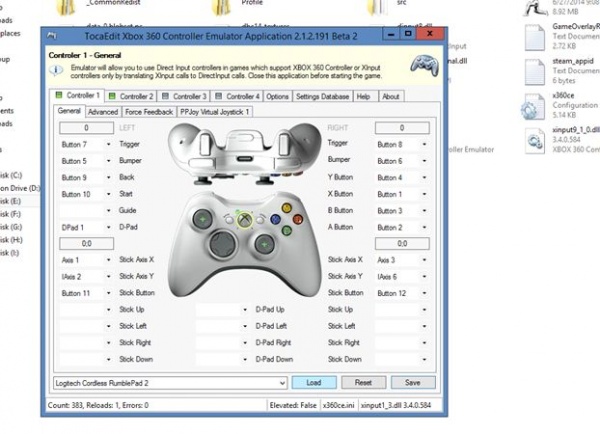Click the Y button on controller image
This screenshot has height=434, width=600.
286,208
